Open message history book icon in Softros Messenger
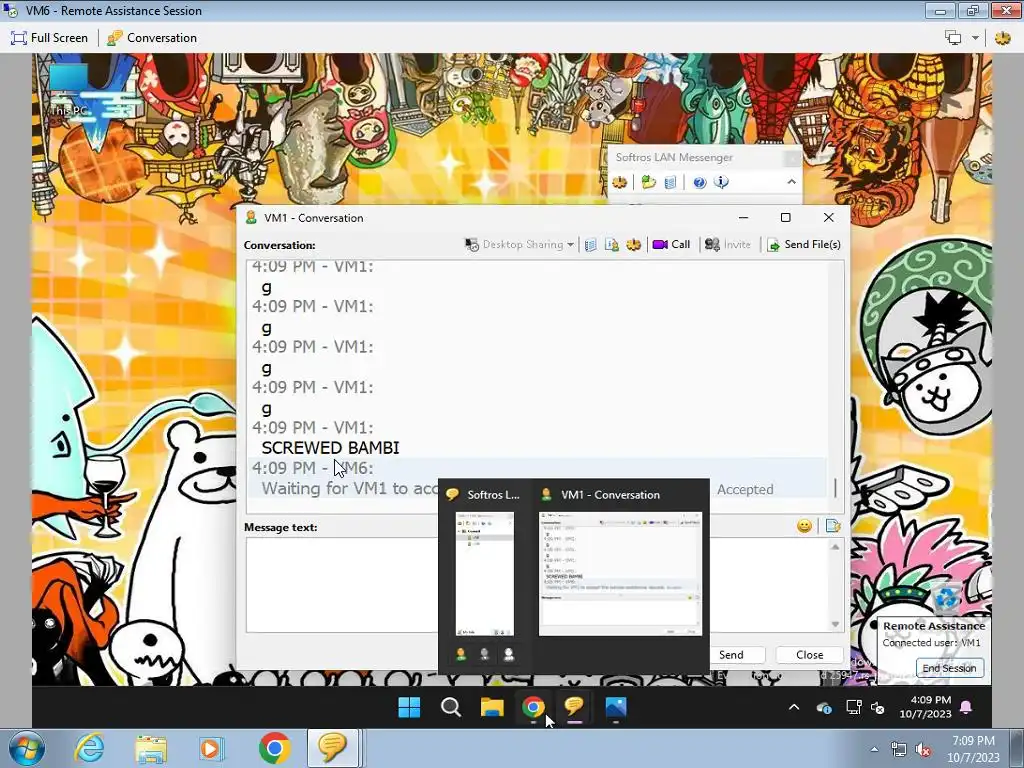 click(670, 182)
